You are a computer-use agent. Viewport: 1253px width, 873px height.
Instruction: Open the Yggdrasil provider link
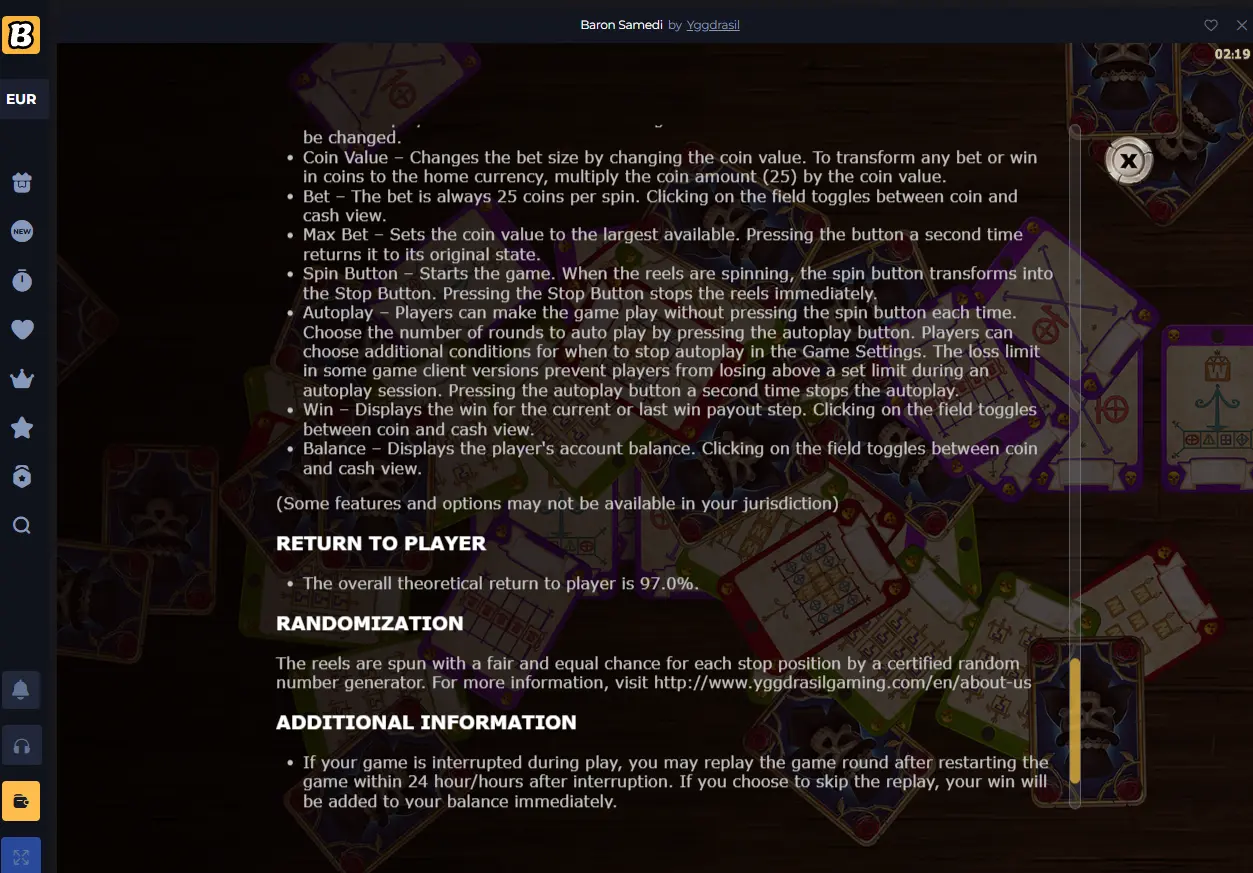(713, 25)
